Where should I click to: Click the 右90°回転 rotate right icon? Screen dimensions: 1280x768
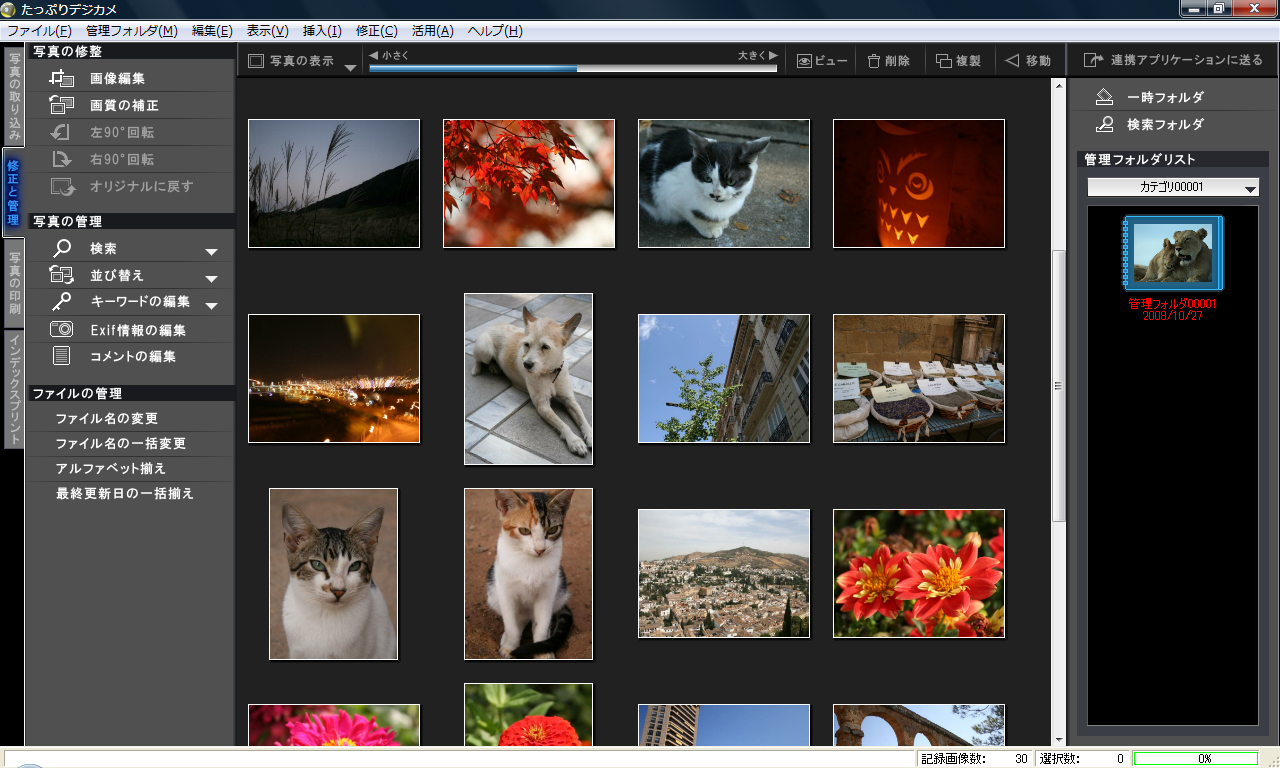[x=62, y=159]
